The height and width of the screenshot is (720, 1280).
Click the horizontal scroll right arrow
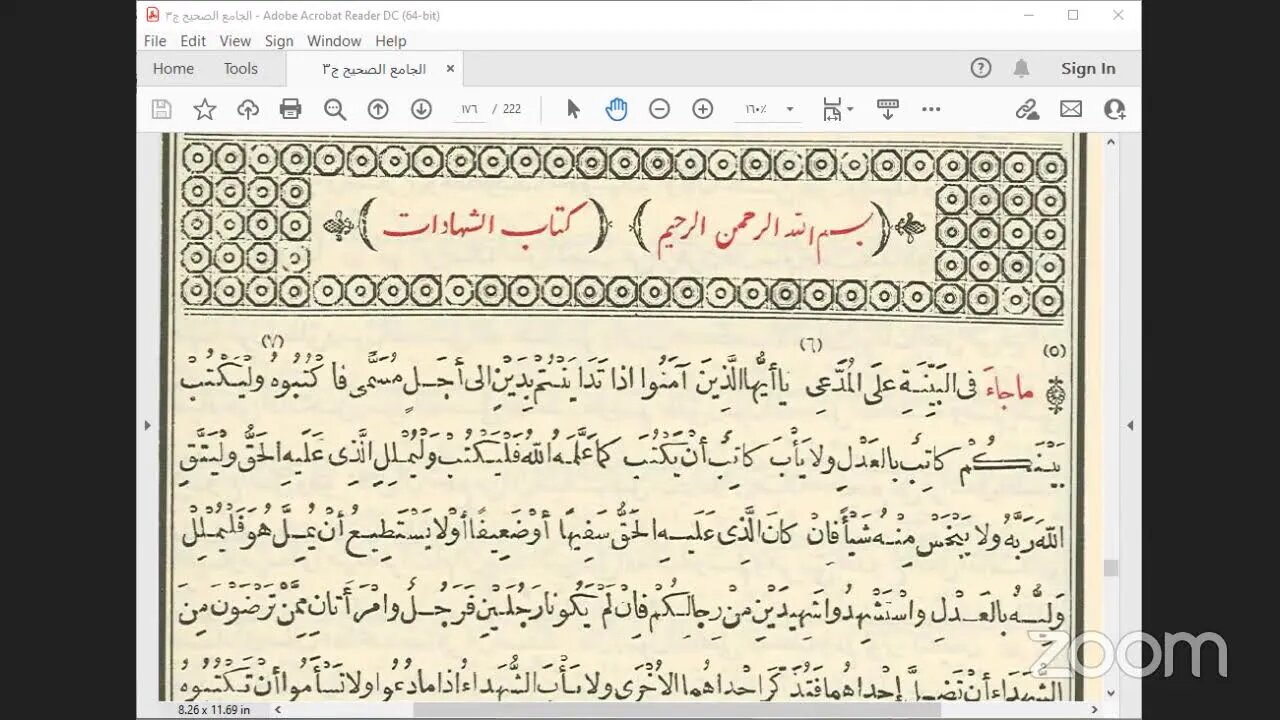click(x=1095, y=709)
